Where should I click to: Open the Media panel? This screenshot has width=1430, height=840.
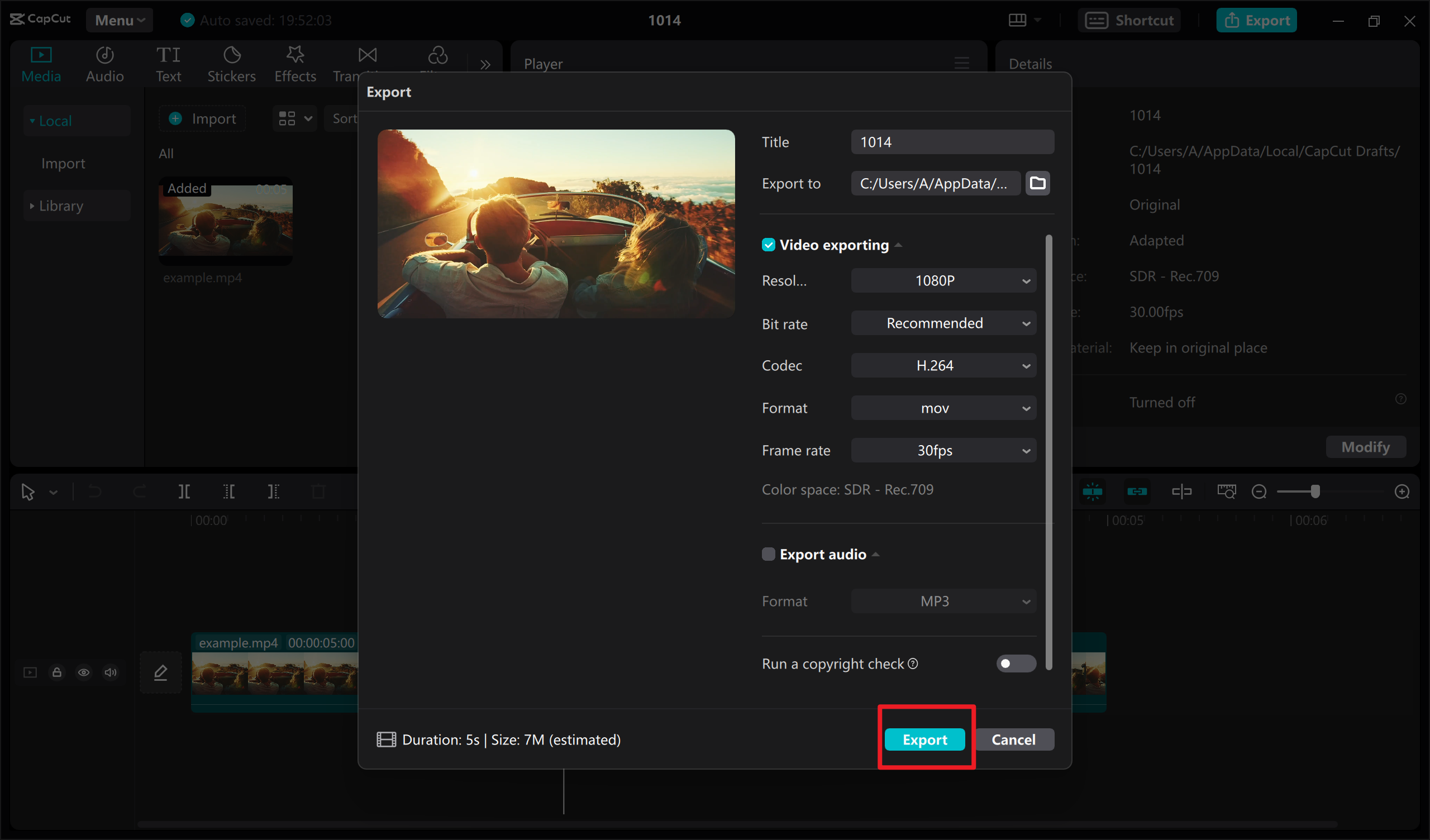(x=41, y=63)
